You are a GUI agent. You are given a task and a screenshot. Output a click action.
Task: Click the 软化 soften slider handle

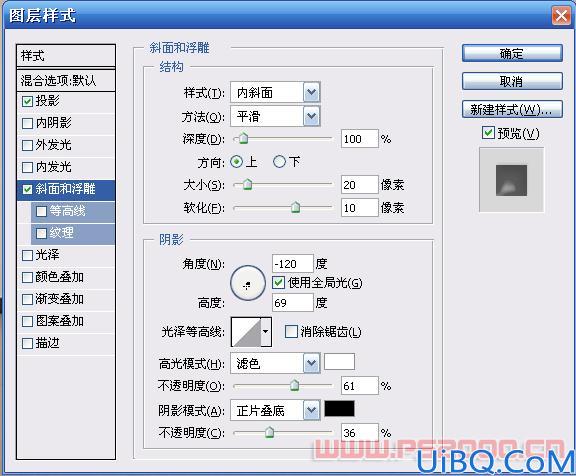[295, 208]
